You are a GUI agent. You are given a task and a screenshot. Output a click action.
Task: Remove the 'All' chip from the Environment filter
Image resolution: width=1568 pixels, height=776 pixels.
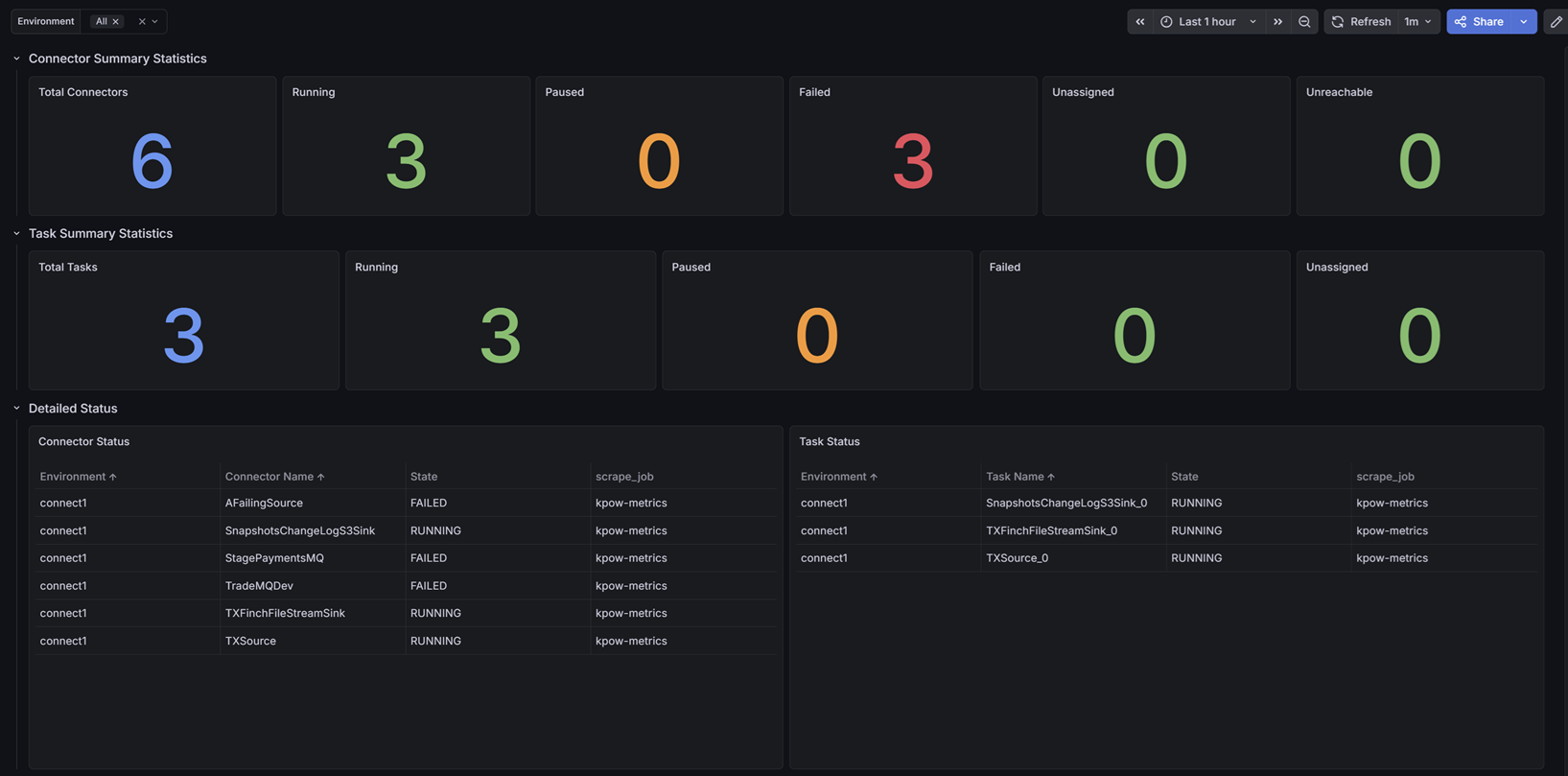(116, 21)
